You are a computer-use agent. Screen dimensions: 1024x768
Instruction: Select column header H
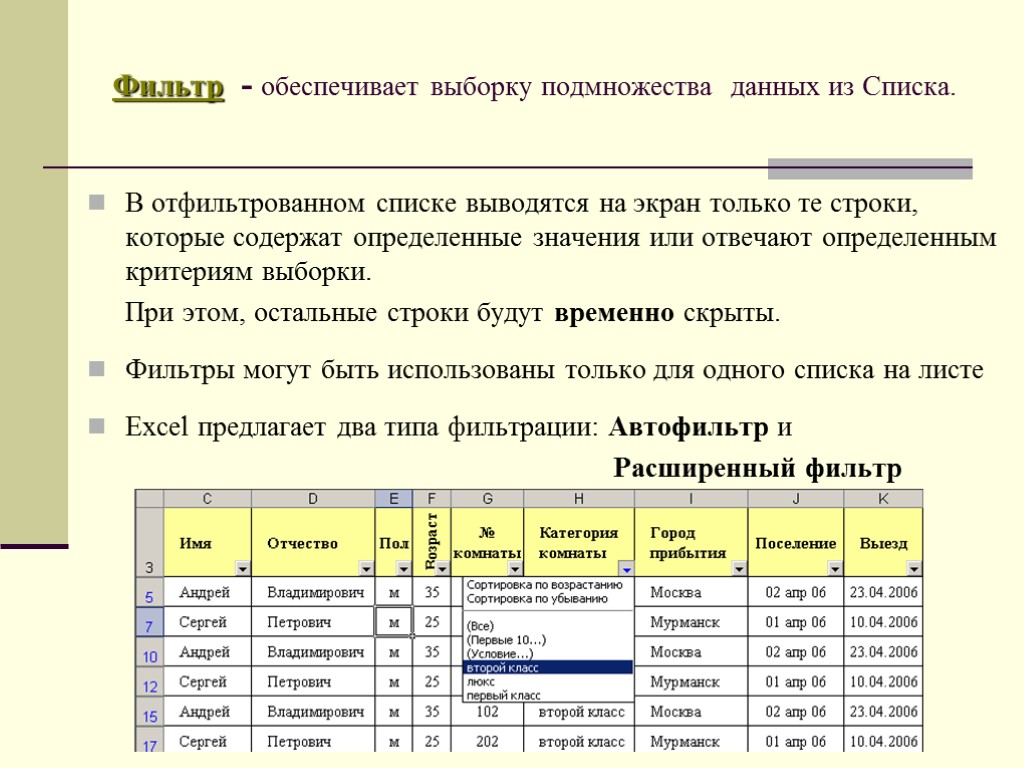(579, 499)
